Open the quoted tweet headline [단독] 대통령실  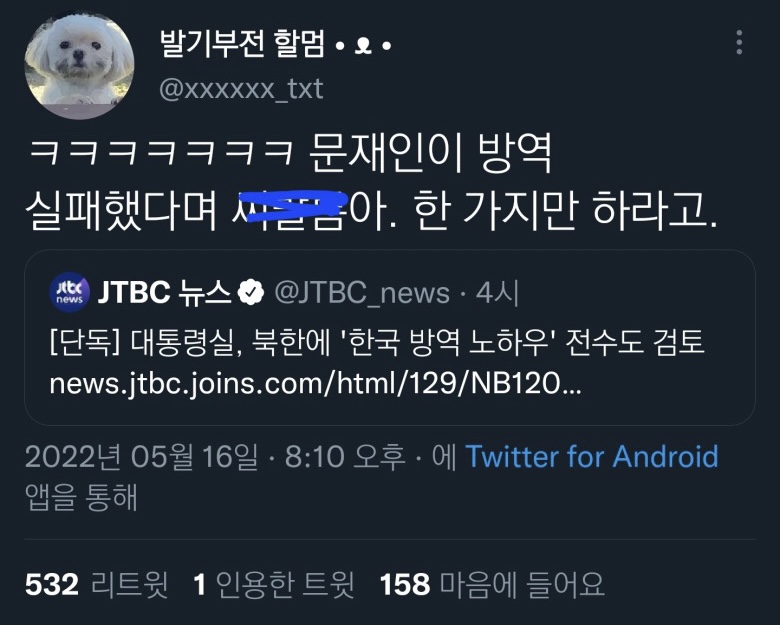click(x=377, y=343)
